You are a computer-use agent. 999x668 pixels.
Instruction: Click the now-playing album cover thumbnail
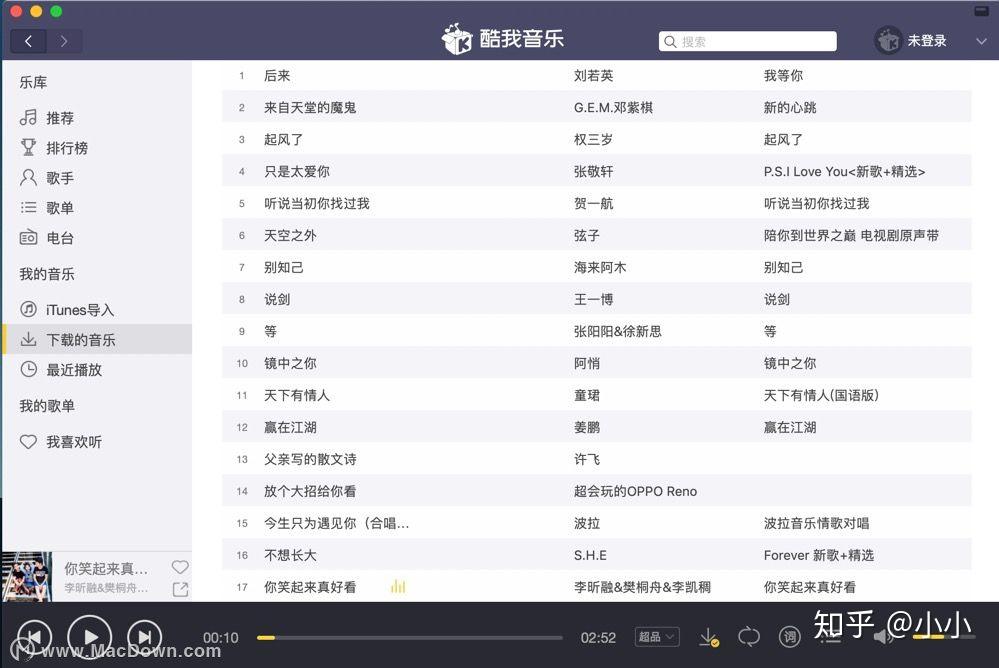[27, 577]
